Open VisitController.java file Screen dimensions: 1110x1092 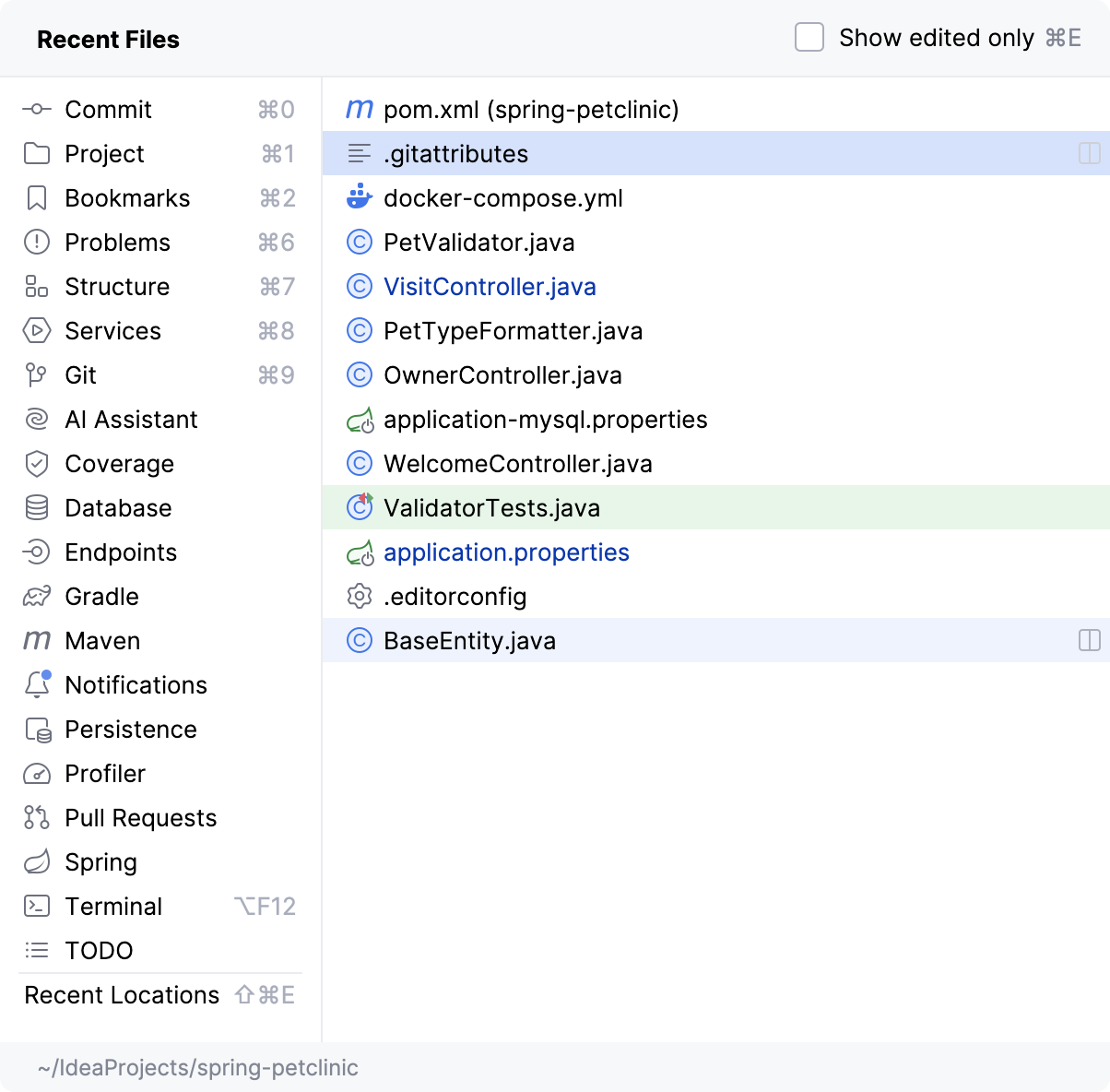coord(490,287)
